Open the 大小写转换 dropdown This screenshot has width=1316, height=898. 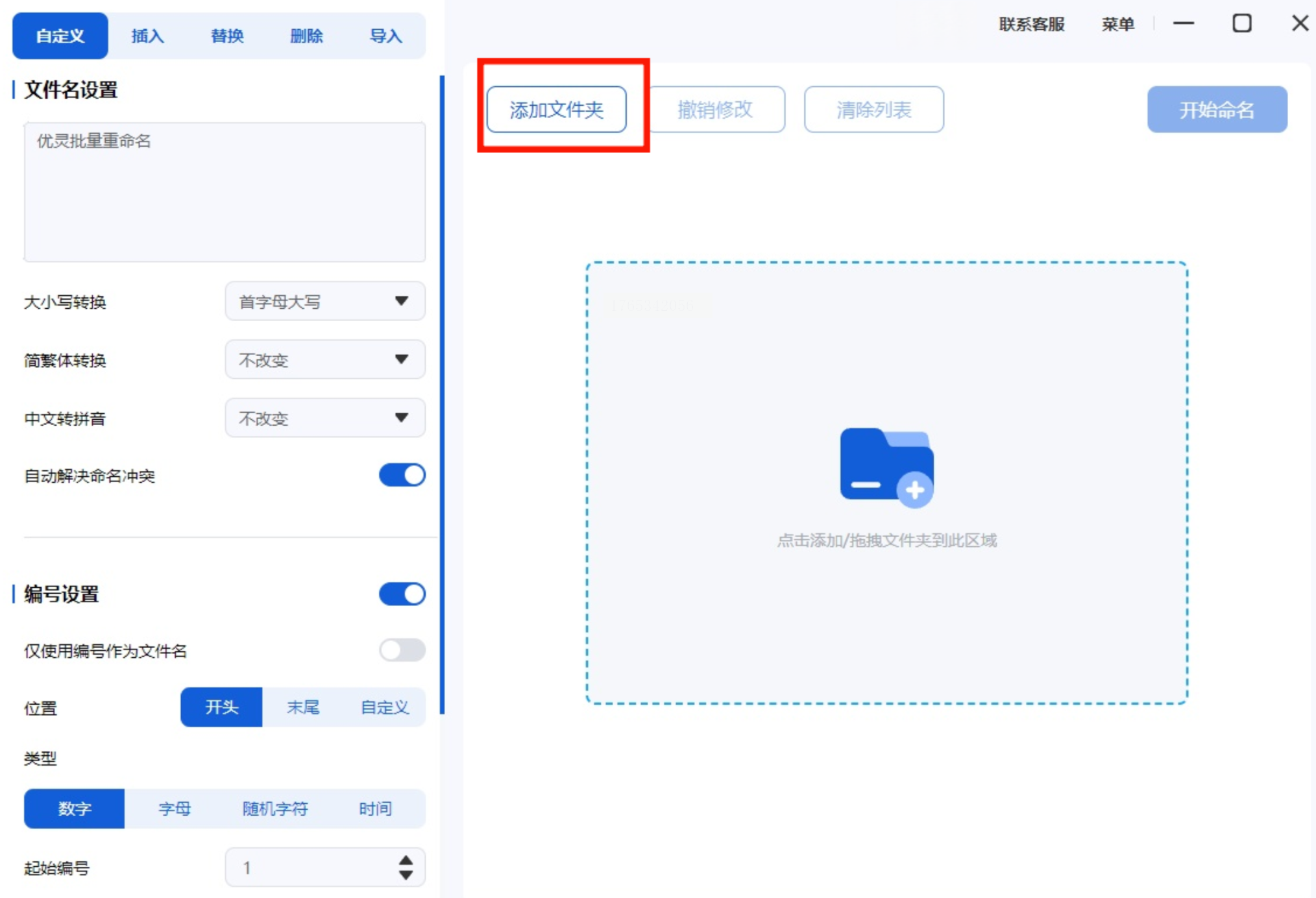pos(324,301)
